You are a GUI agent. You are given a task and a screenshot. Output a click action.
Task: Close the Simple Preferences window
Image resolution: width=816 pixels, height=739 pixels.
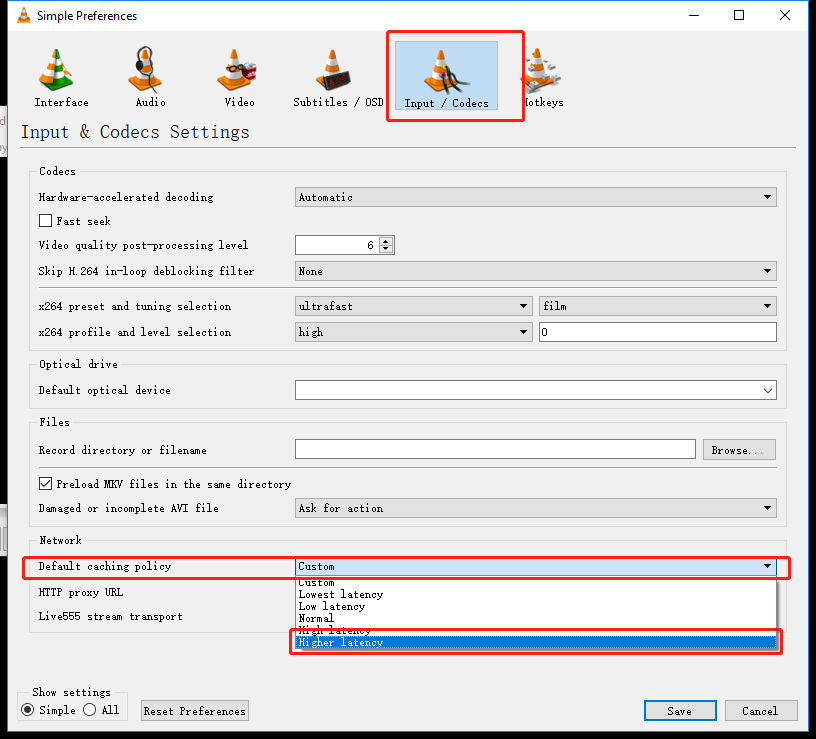[785, 15]
